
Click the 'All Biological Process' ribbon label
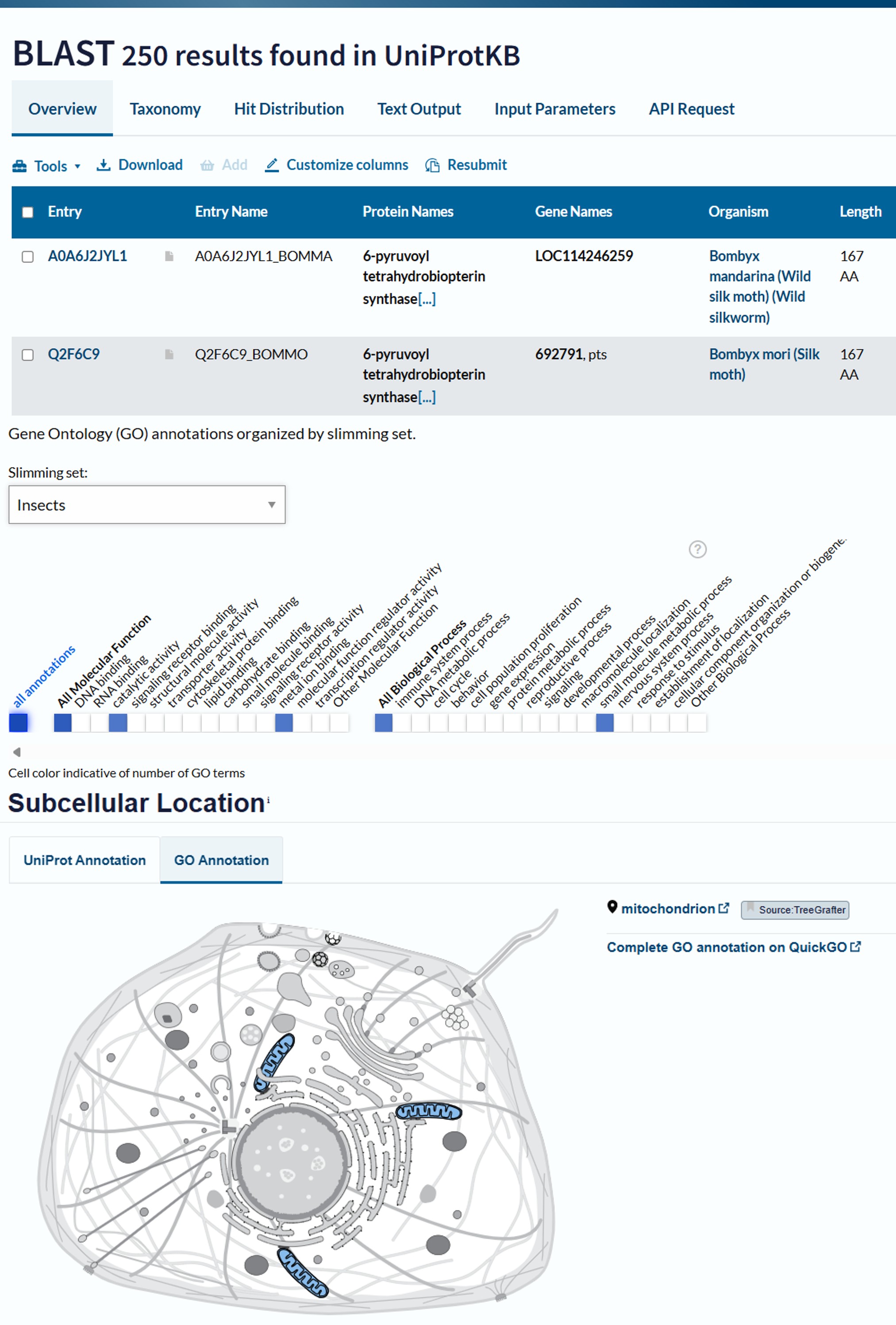(423, 664)
